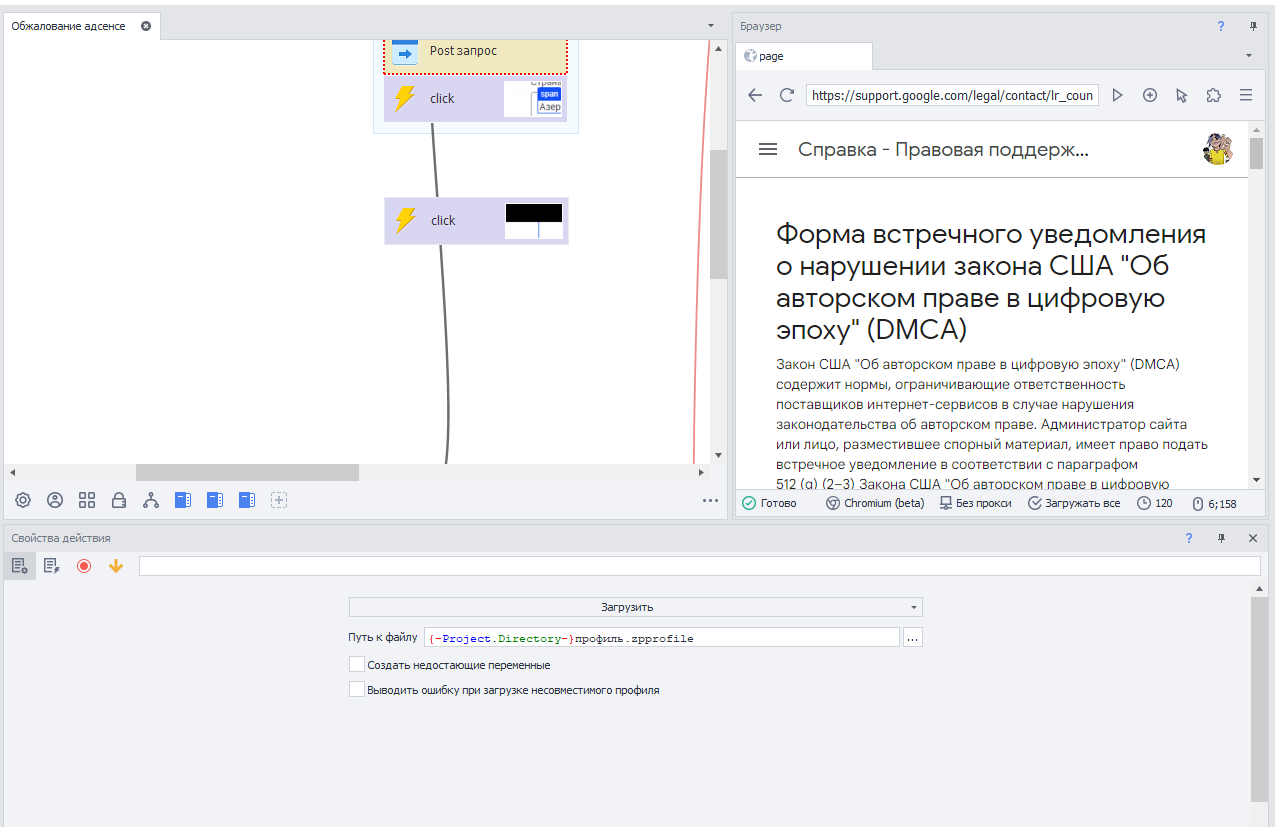Check 'Выводить ошибку при загрузке несовместимого профиля'
The height and width of the screenshot is (827, 1275).
pos(356,689)
